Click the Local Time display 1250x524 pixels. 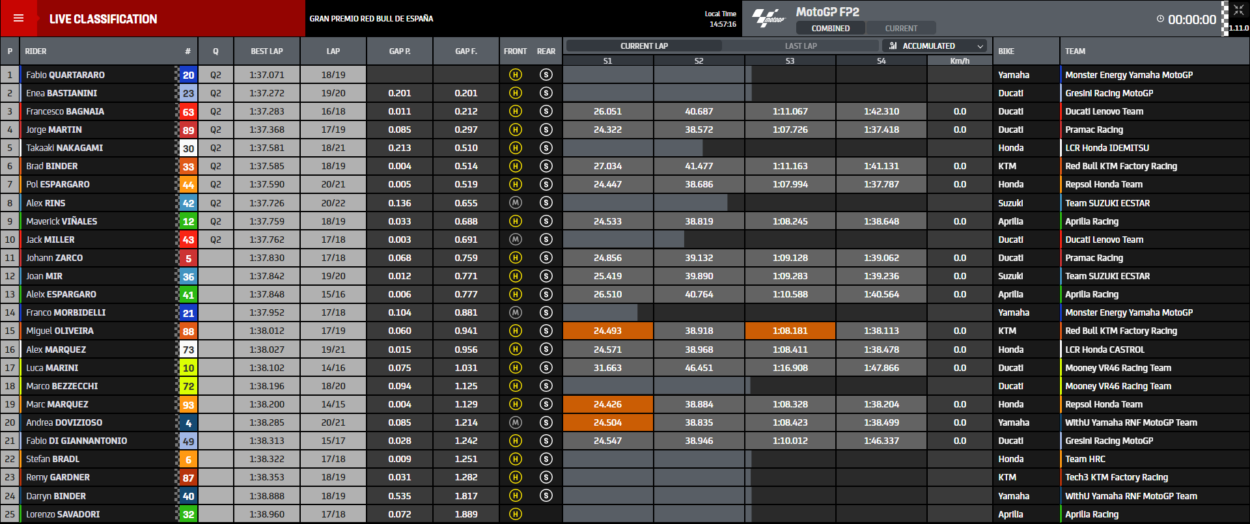tap(720, 19)
